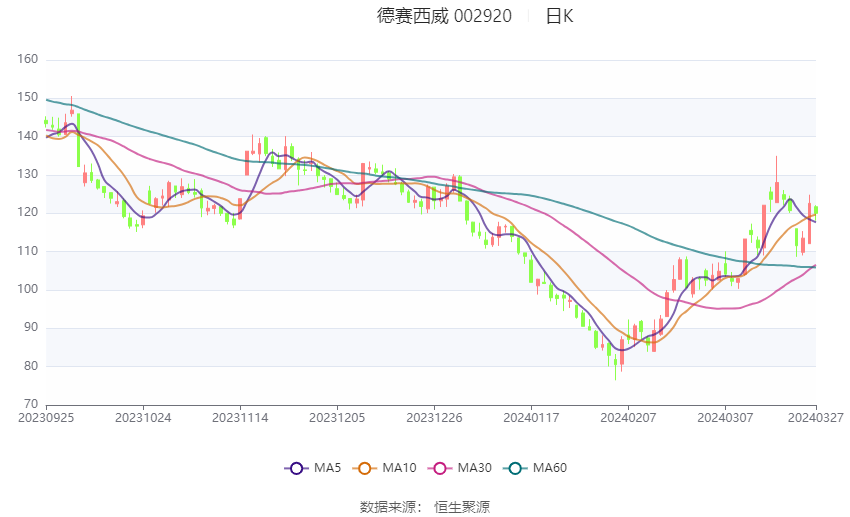Screen dimensions: 850x517
Task: Click the MA5 legend text label
Action: click(x=327, y=468)
